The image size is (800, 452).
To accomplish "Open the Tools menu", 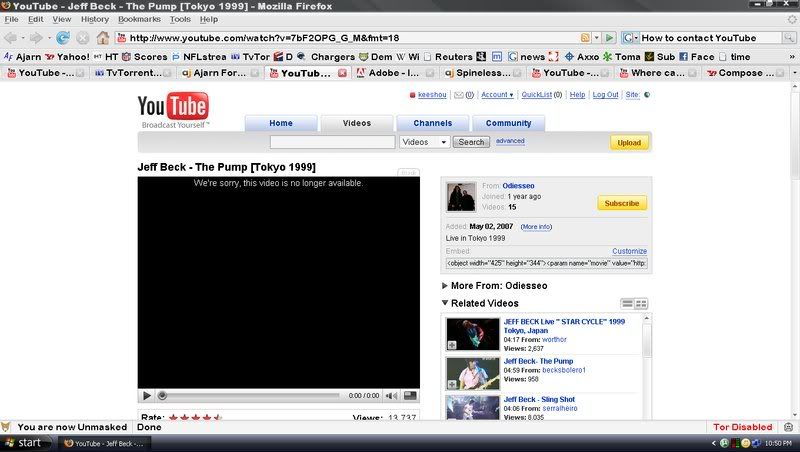I will tap(180, 19).
